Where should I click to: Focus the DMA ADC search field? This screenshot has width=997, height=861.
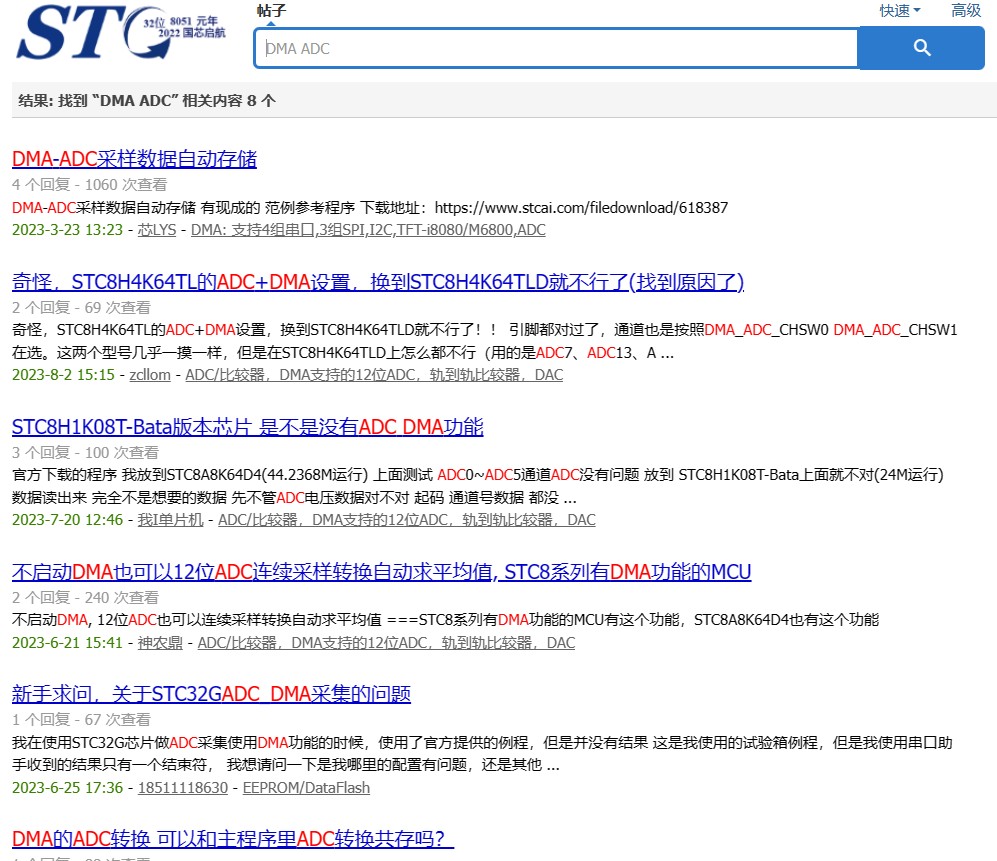pyautogui.click(x=556, y=48)
